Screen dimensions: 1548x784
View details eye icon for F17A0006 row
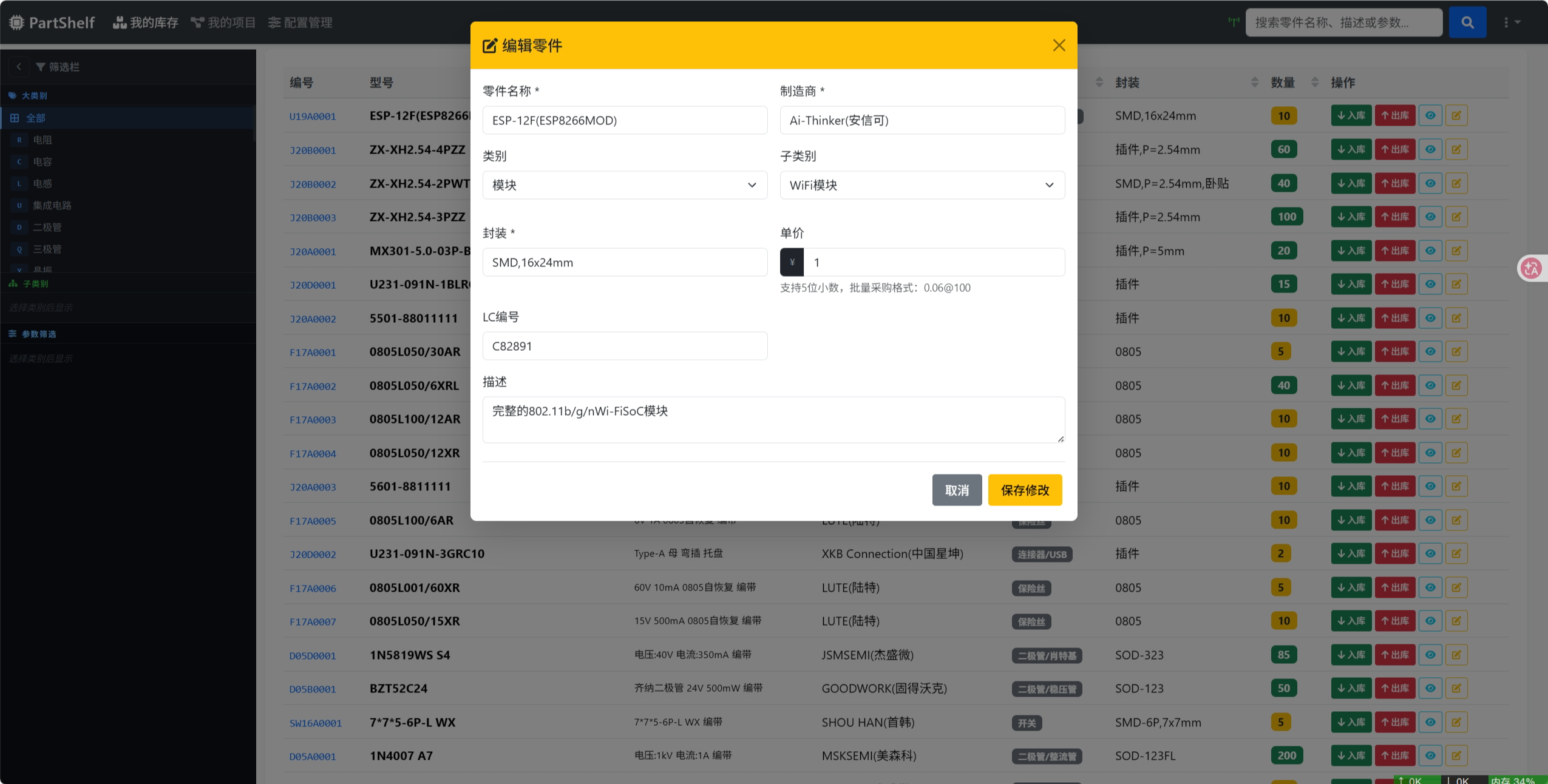(x=1430, y=587)
